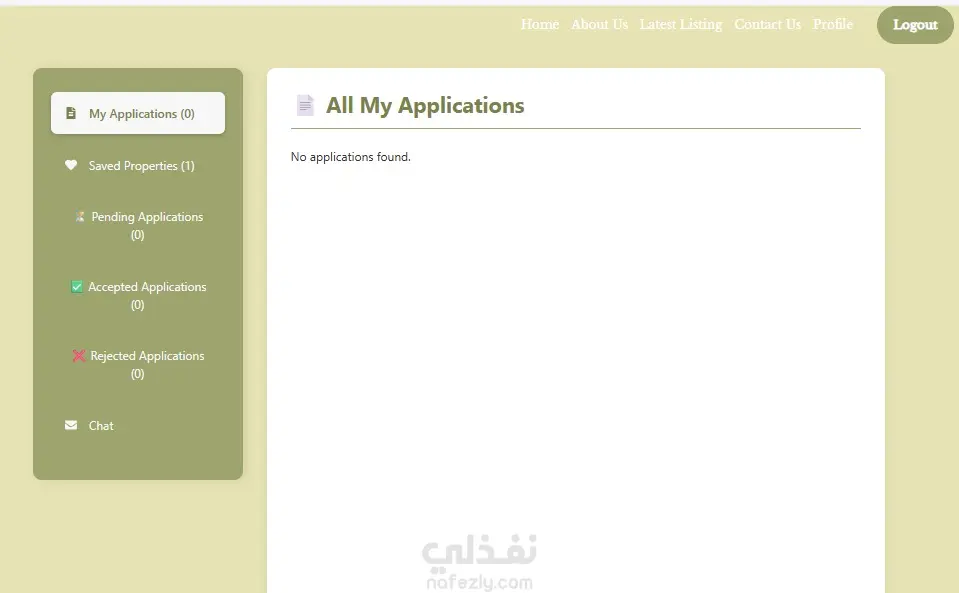Viewport: 959px width, 593px height.
Task: Click the red X icon beside Rejected Applications
Action: pos(79,356)
